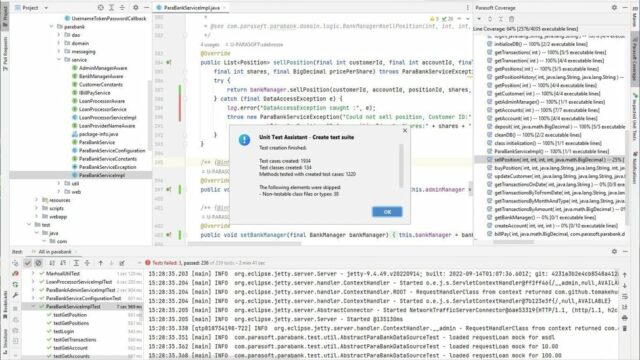
Task: Expand the domain folder
Action: click(x=59, y=43)
